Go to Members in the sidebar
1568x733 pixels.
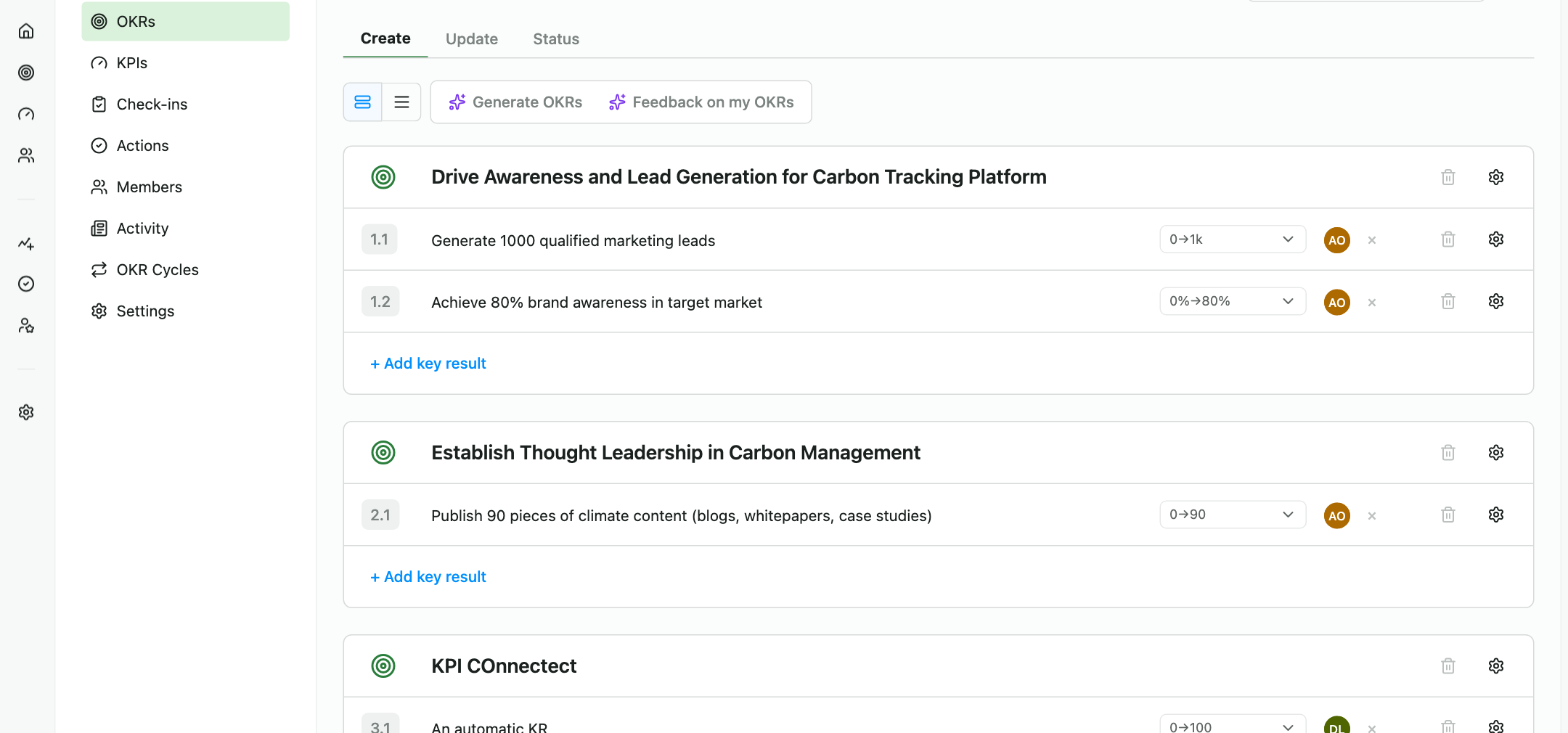tap(186, 187)
